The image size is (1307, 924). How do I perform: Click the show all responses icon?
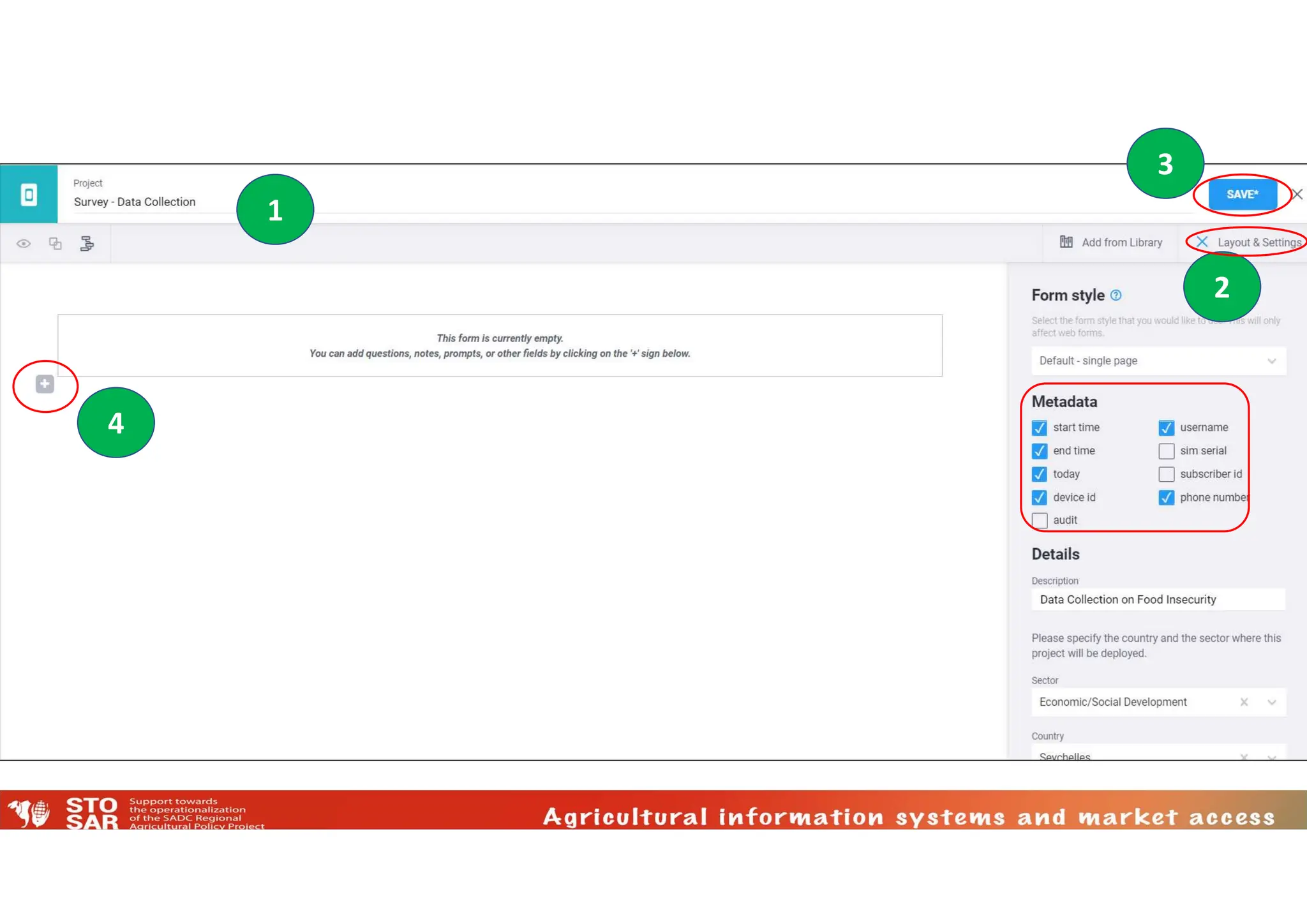[x=56, y=243]
